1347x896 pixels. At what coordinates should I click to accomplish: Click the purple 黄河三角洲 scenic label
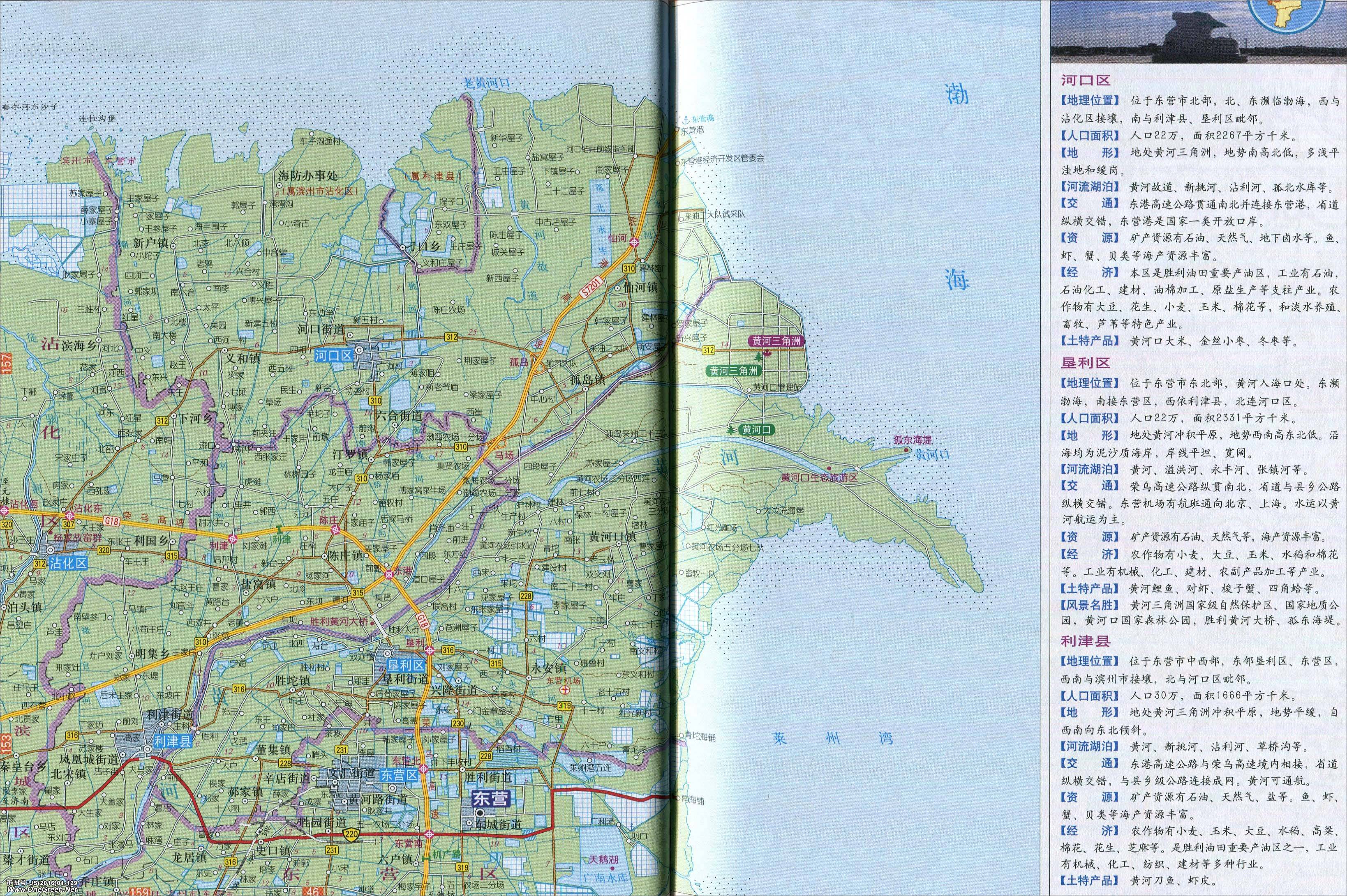coord(777,341)
